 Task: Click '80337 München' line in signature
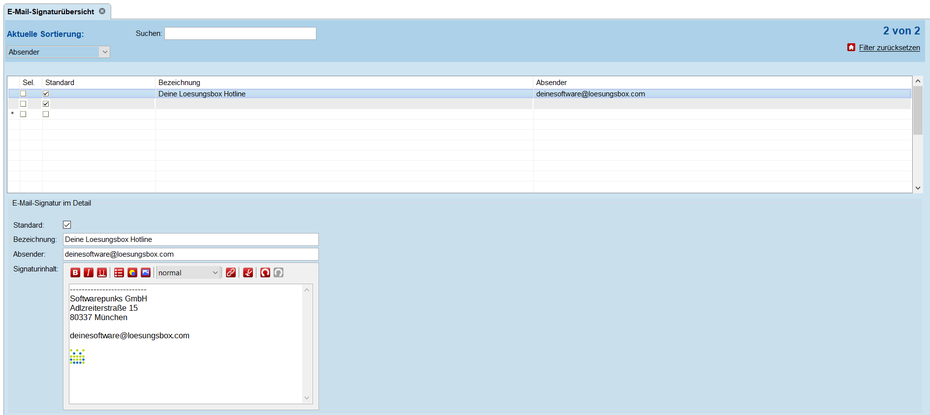tap(98, 318)
